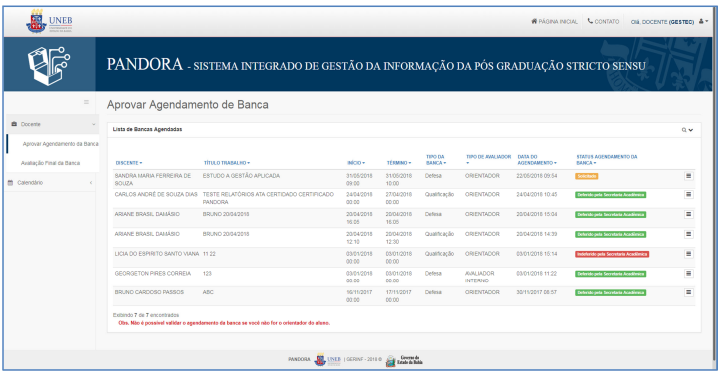Click the red Indeferido pela Secretaria Acadêmica badge
This screenshot has height=372, width=720.
[x=612, y=254]
